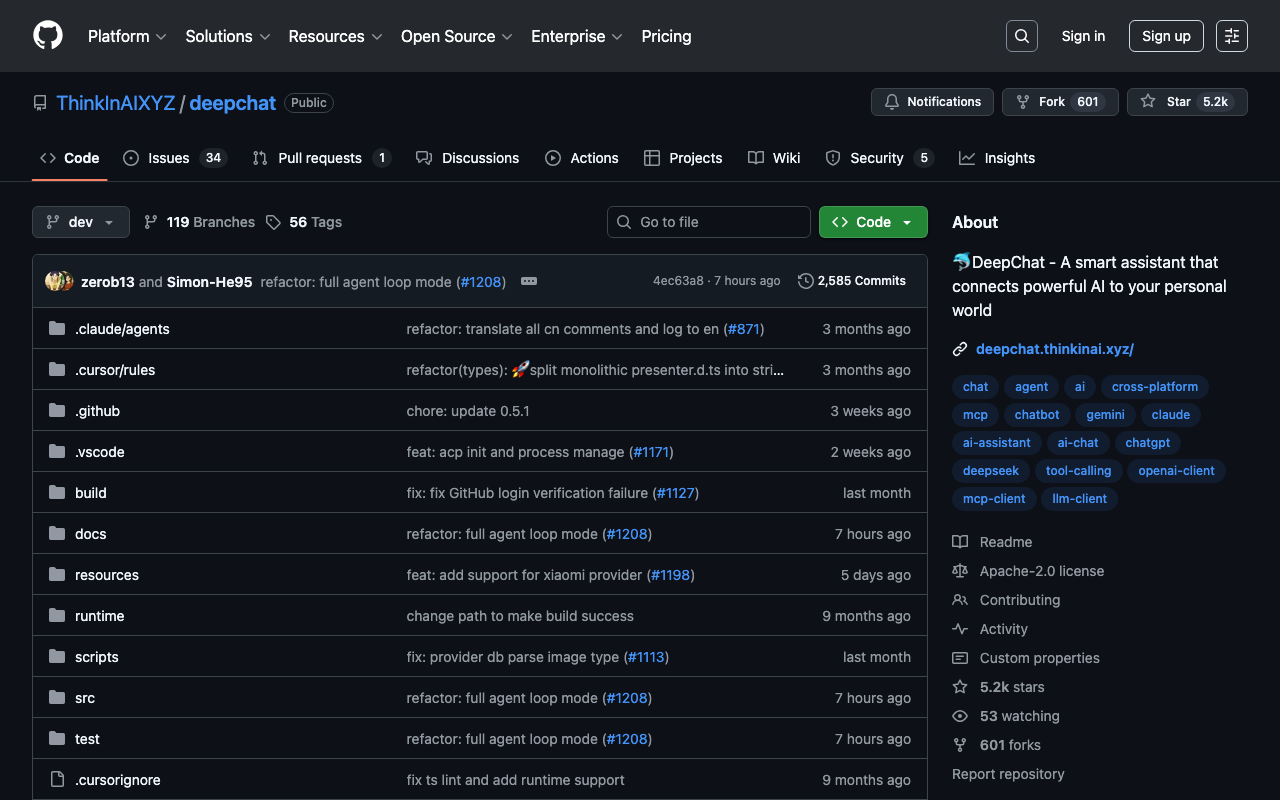Expand the commit message ellipsis icon
The width and height of the screenshot is (1280, 800).
coord(529,281)
